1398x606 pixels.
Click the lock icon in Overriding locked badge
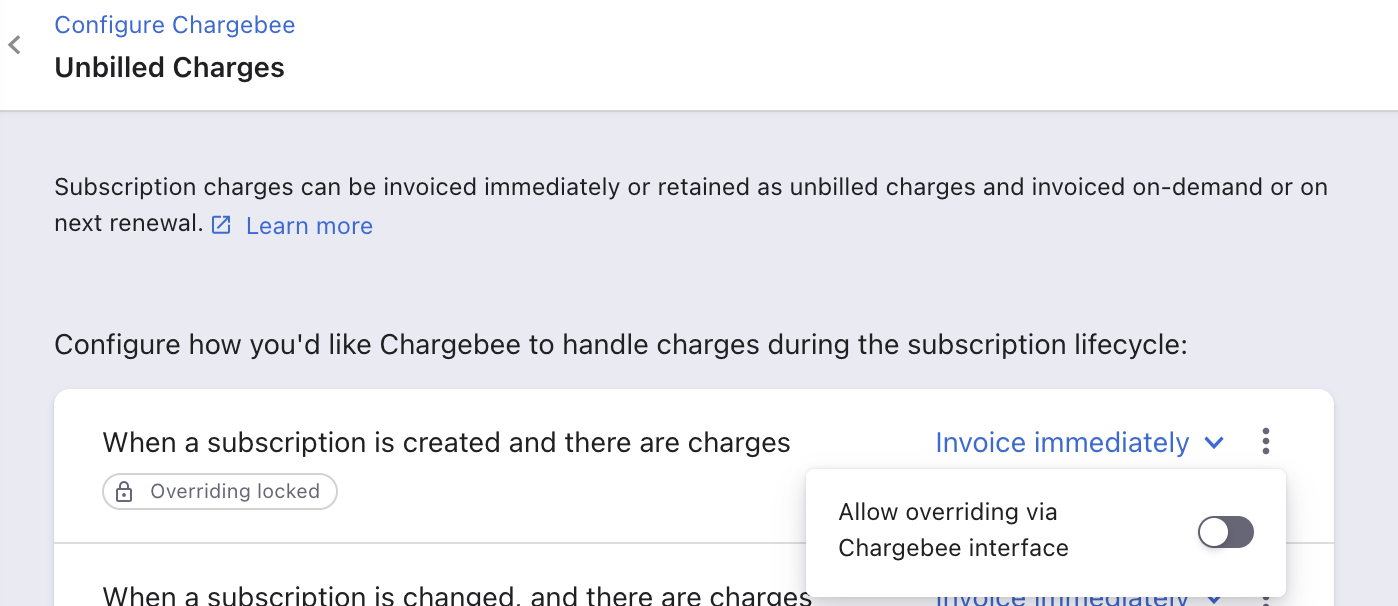tap(124, 491)
